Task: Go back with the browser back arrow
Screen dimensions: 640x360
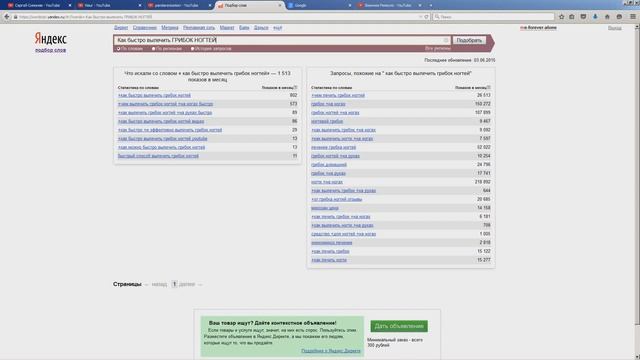Action: (x=7, y=17)
